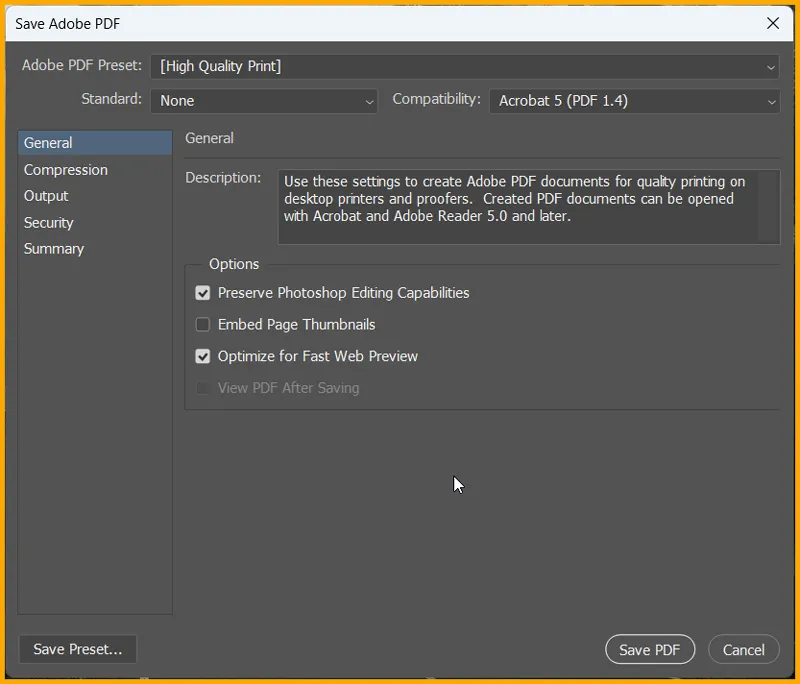The height and width of the screenshot is (684, 800).
Task: View the Summary section
Action: [x=54, y=248]
